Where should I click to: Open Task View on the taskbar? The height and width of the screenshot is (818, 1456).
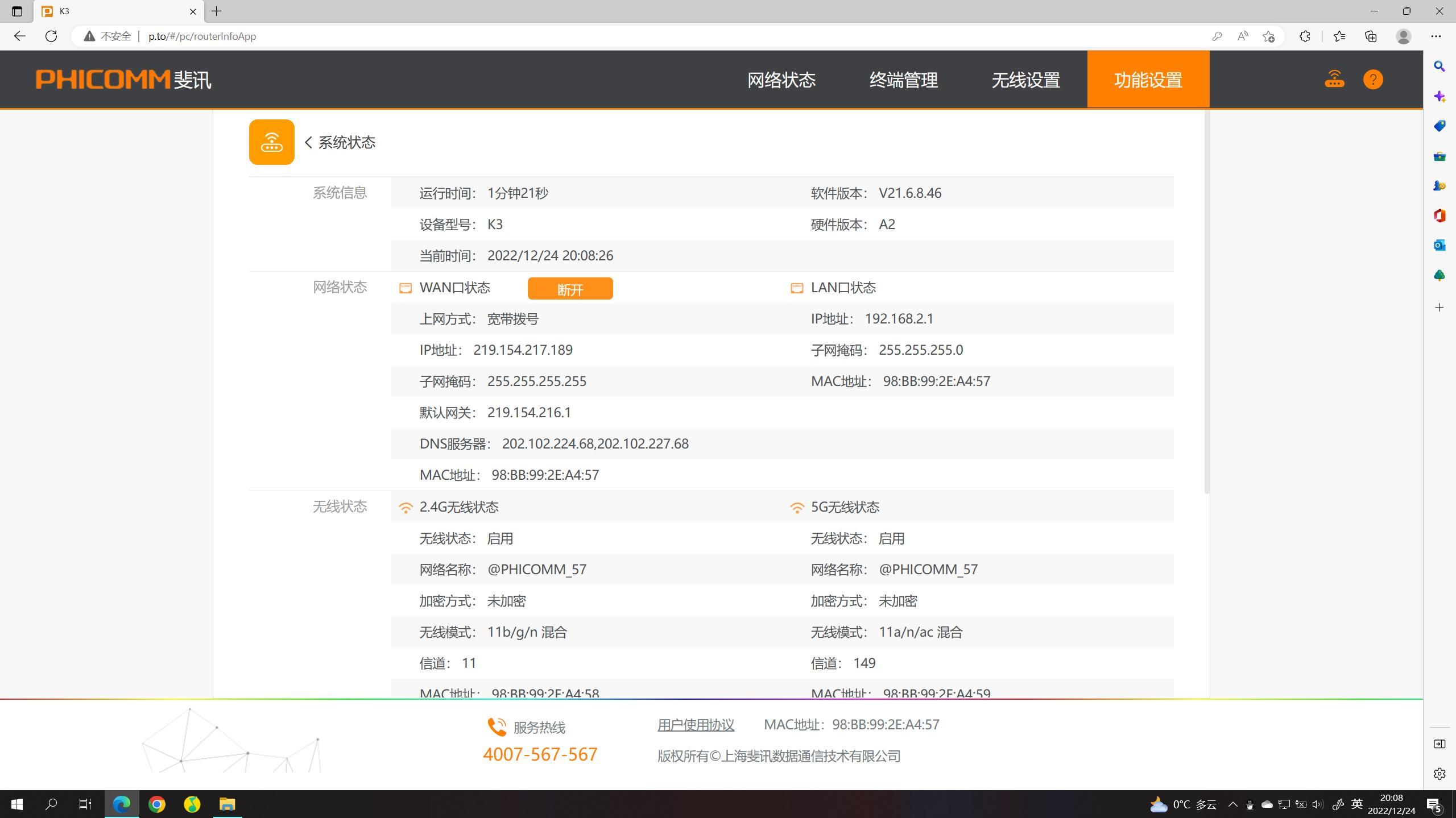(x=85, y=804)
